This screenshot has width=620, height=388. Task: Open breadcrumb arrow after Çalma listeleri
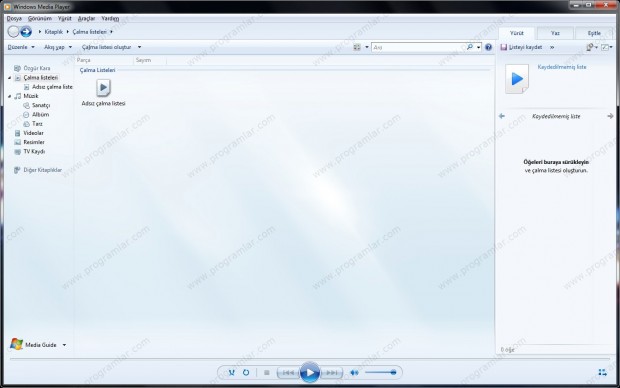pos(112,32)
